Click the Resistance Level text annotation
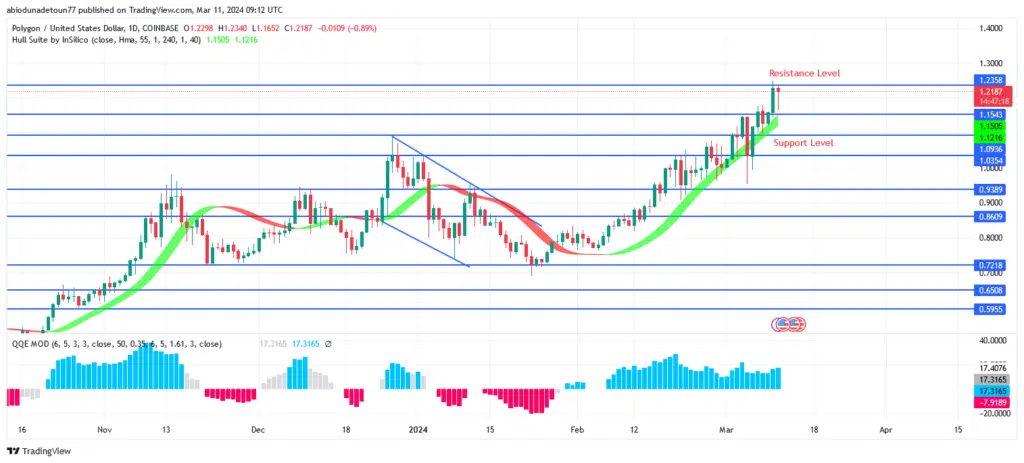 tap(804, 73)
